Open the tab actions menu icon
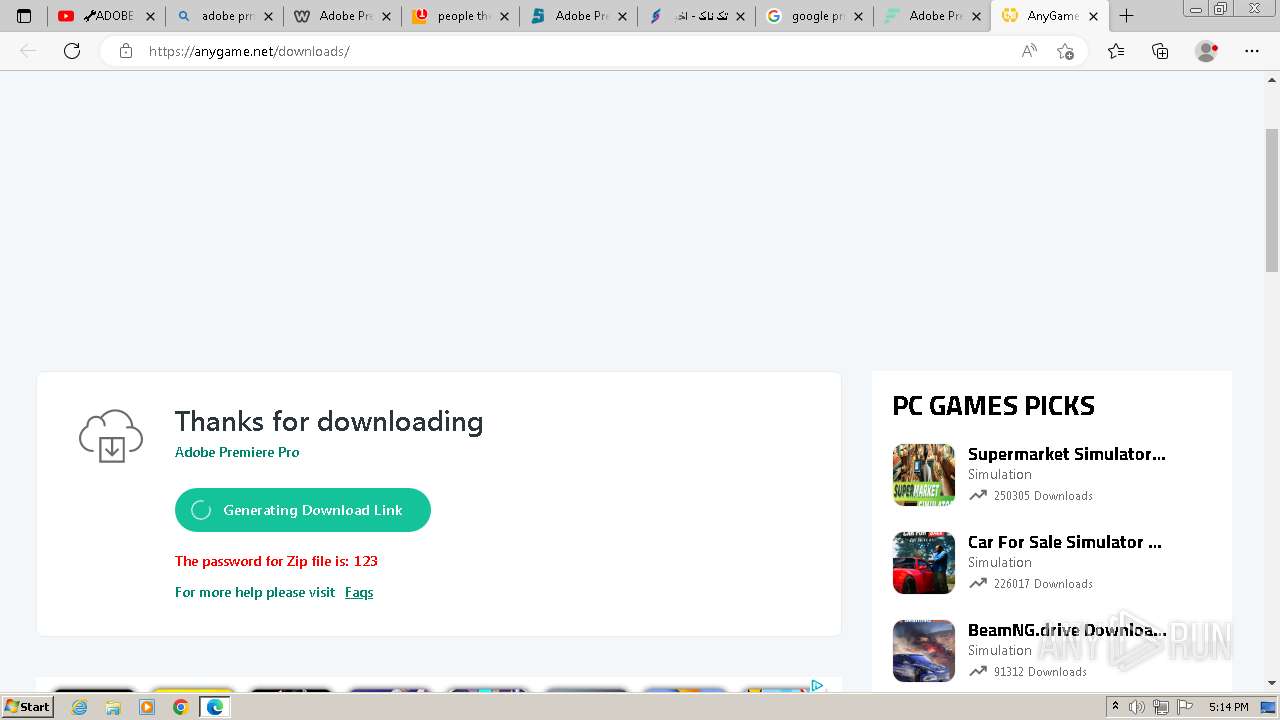This screenshot has width=1280, height=720. [x=24, y=16]
